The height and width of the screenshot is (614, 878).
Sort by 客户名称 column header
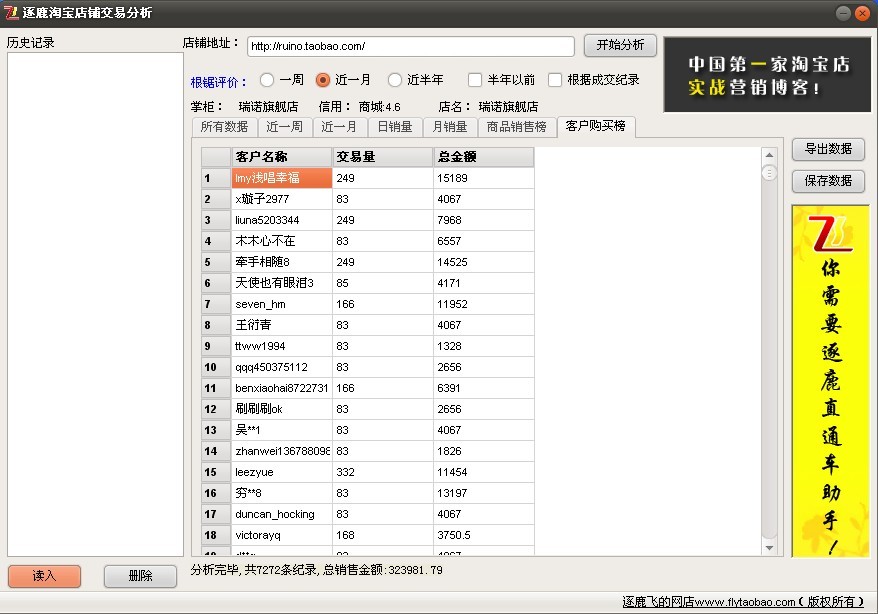coord(282,157)
